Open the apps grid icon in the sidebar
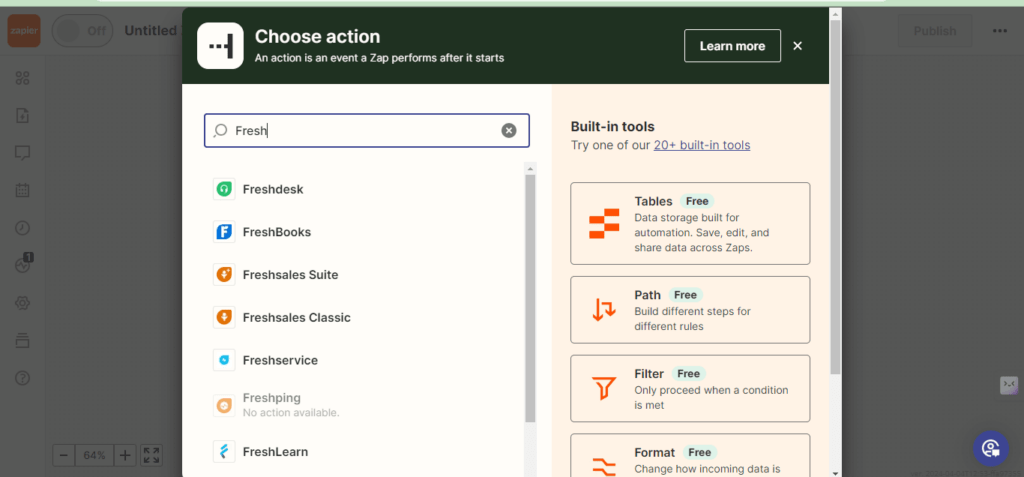 tap(23, 78)
